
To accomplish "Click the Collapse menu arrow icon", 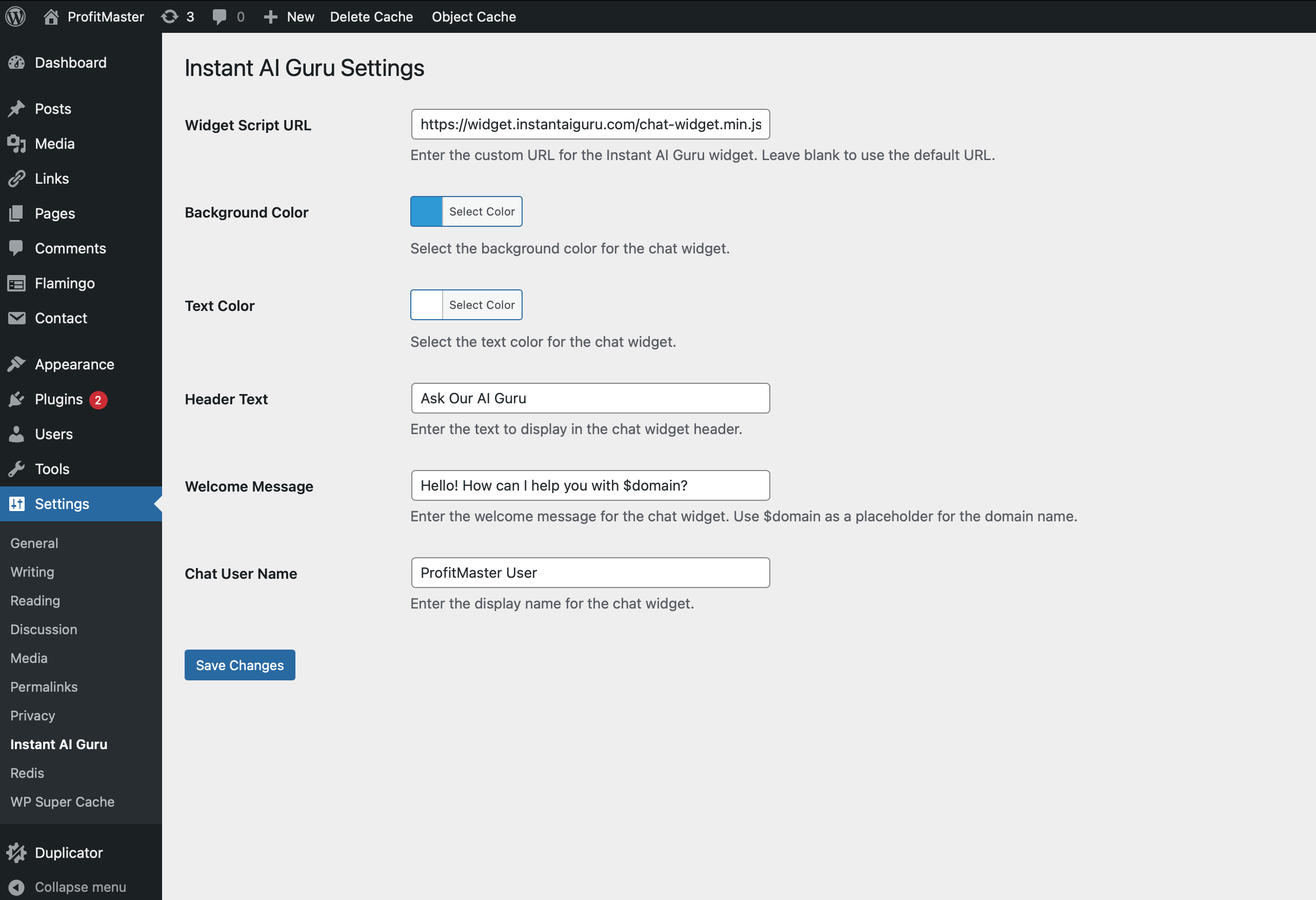I will pyautogui.click(x=16, y=887).
